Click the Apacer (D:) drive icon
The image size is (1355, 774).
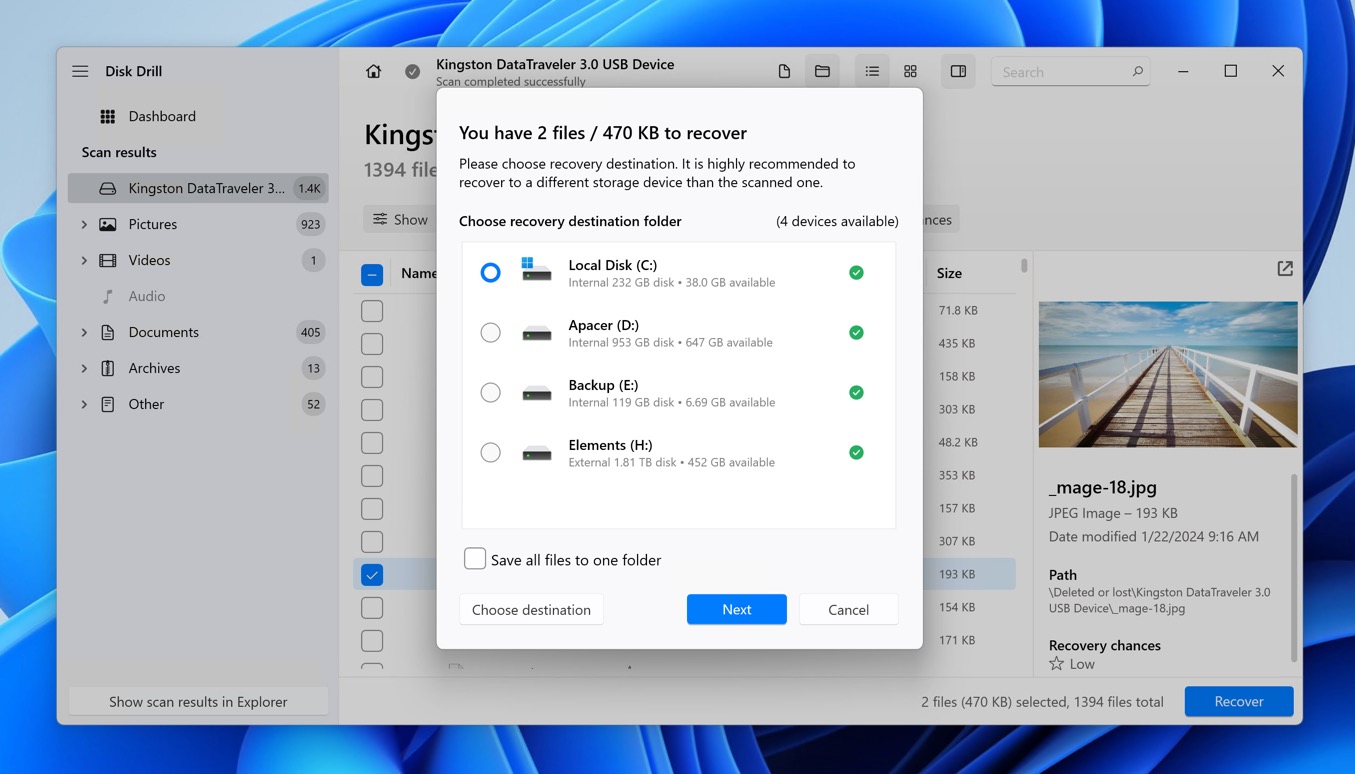536,333
